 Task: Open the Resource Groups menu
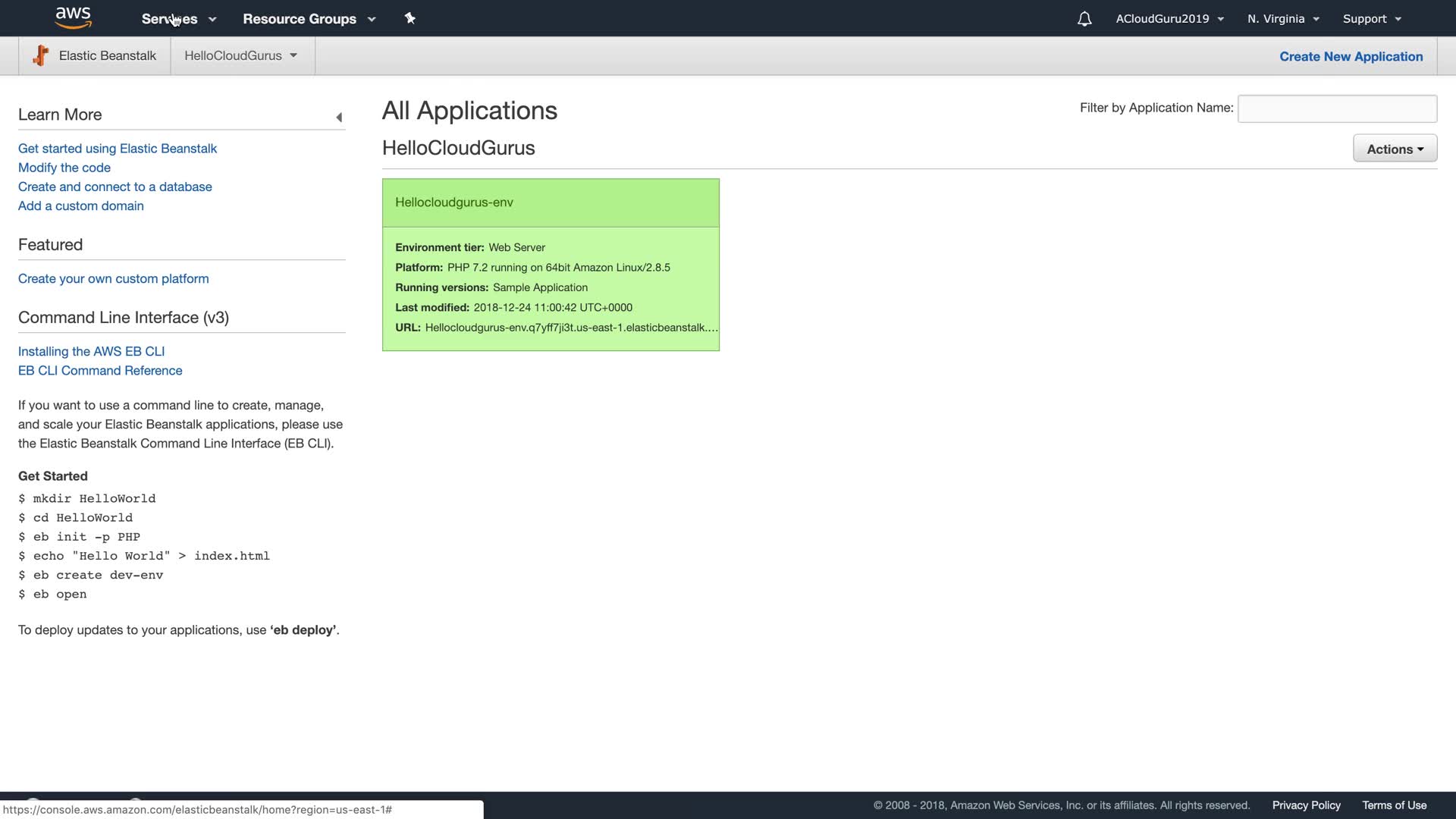tap(309, 19)
